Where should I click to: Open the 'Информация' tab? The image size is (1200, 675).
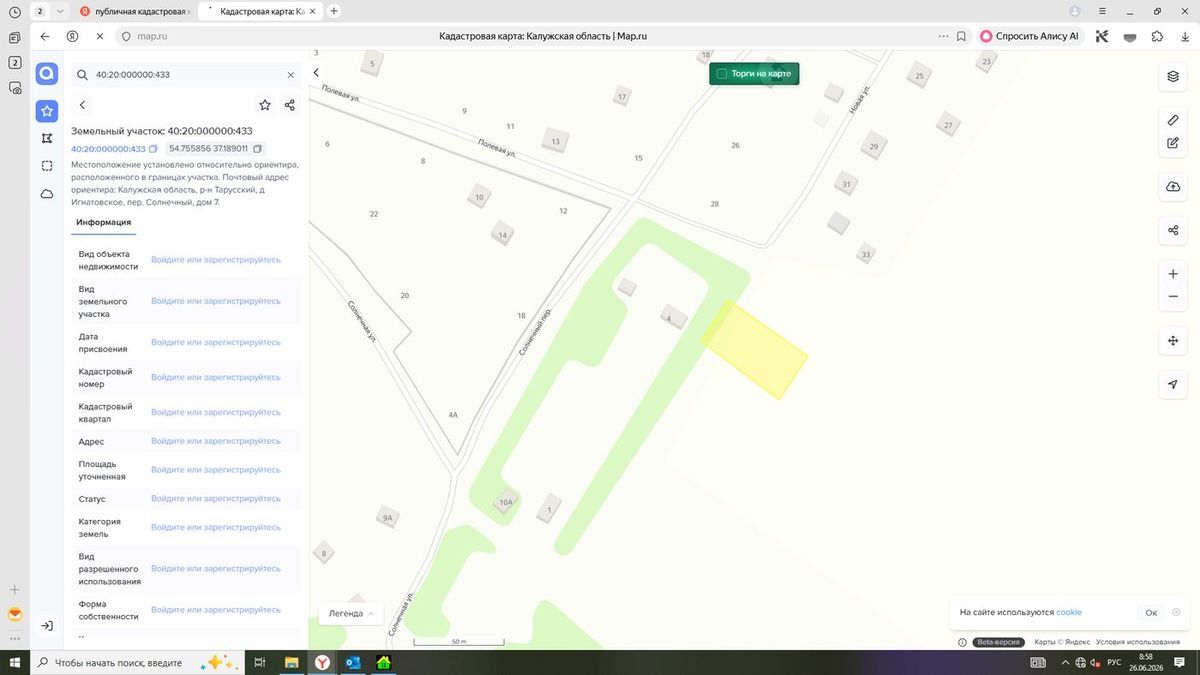104,222
